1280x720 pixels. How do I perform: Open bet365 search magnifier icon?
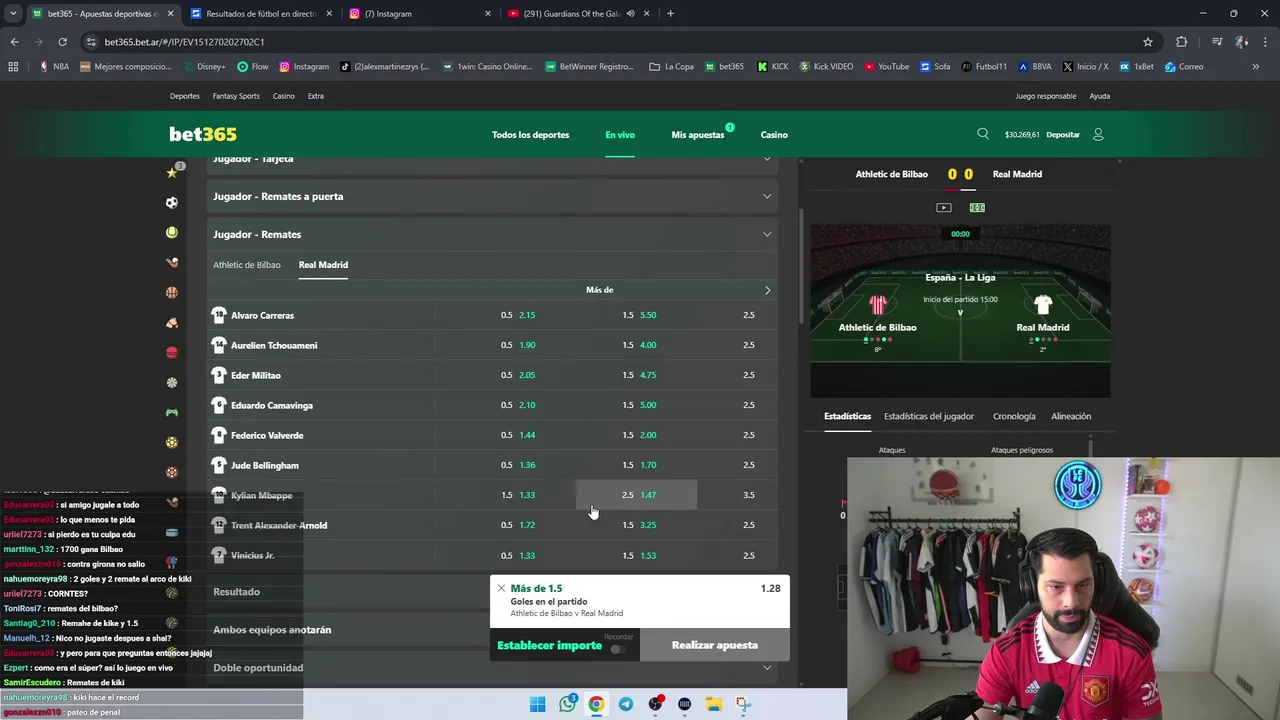[983, 134]
